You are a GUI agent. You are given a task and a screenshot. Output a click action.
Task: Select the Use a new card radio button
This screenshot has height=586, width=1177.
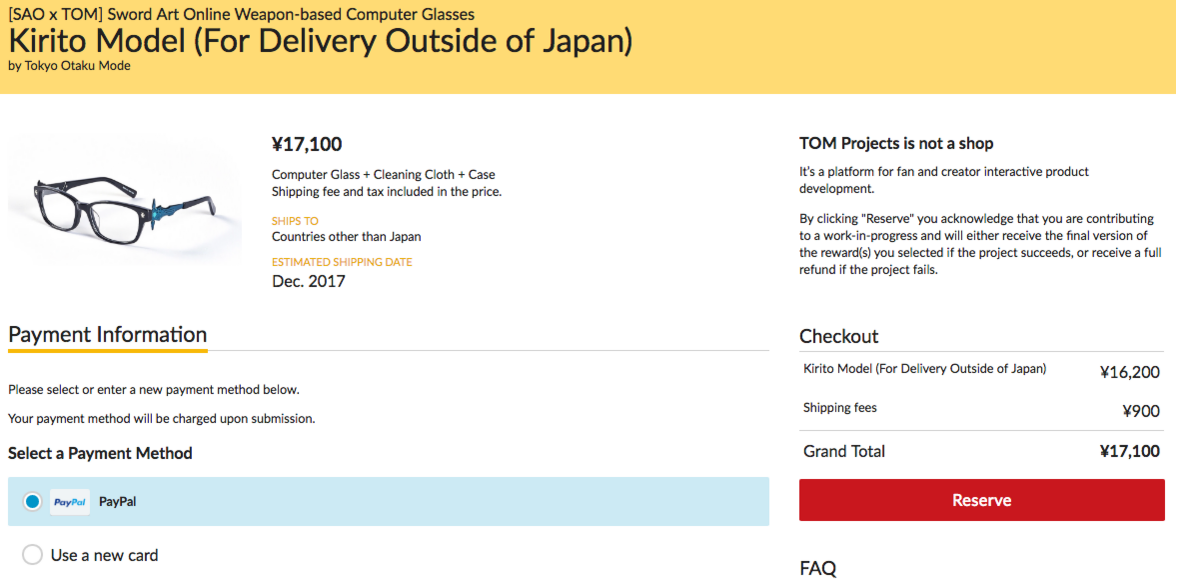pos(32,555)
